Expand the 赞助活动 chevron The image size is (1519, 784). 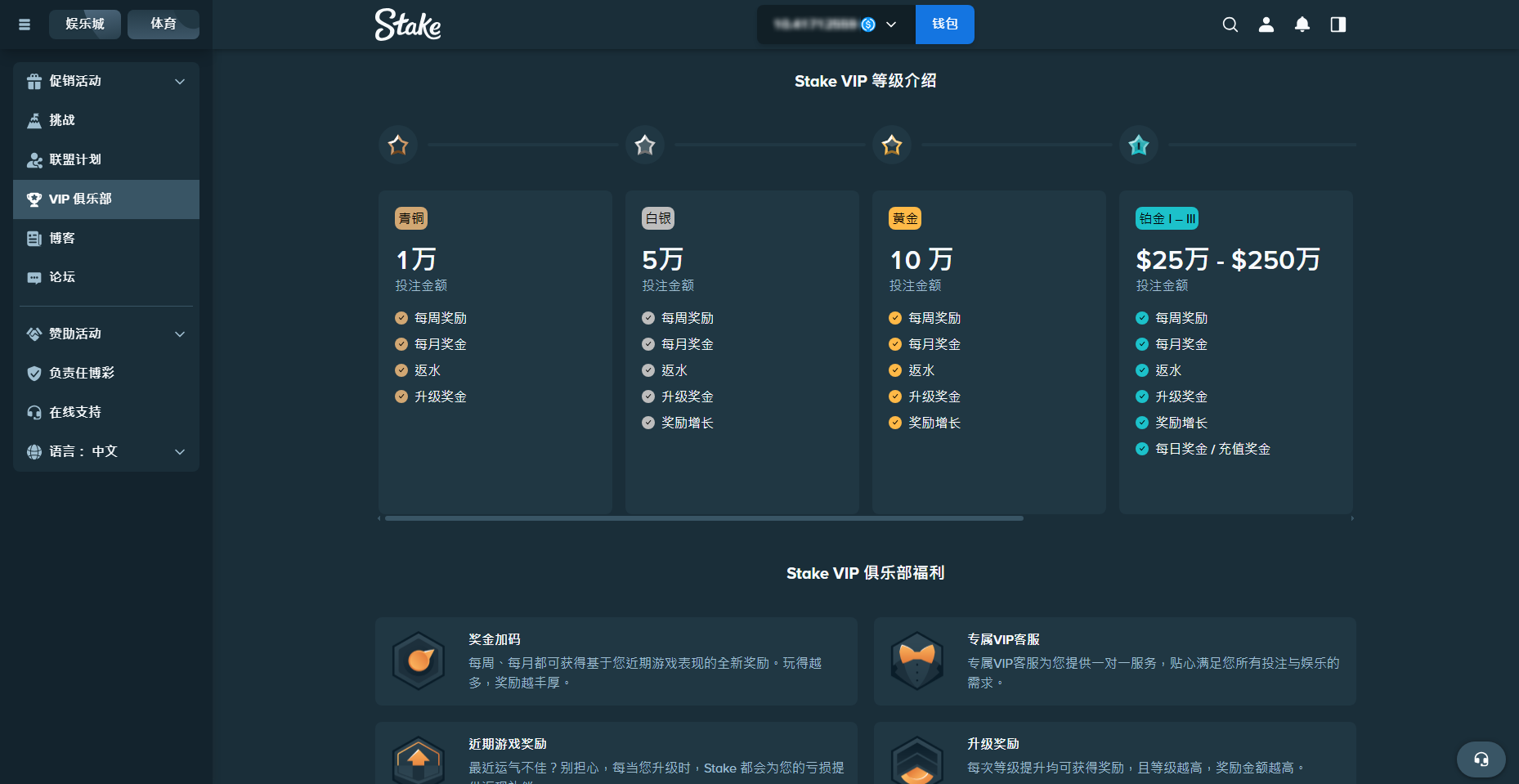[180, 334]
